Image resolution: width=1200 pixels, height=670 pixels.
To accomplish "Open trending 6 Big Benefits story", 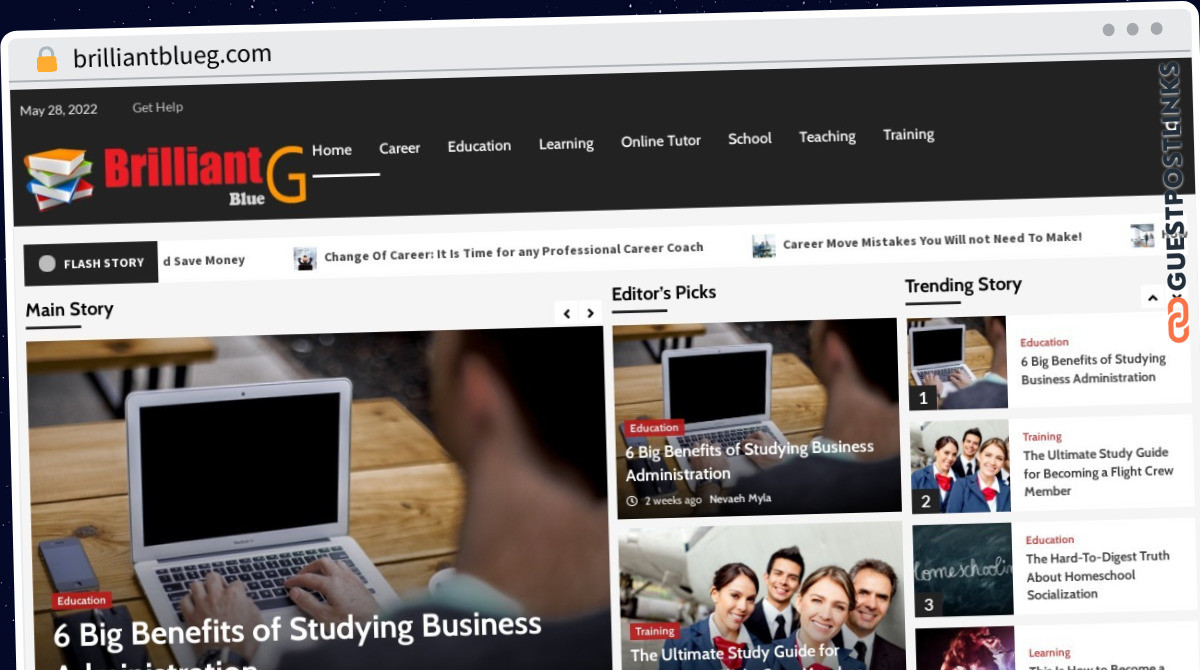I will [x=1093, y=369].
